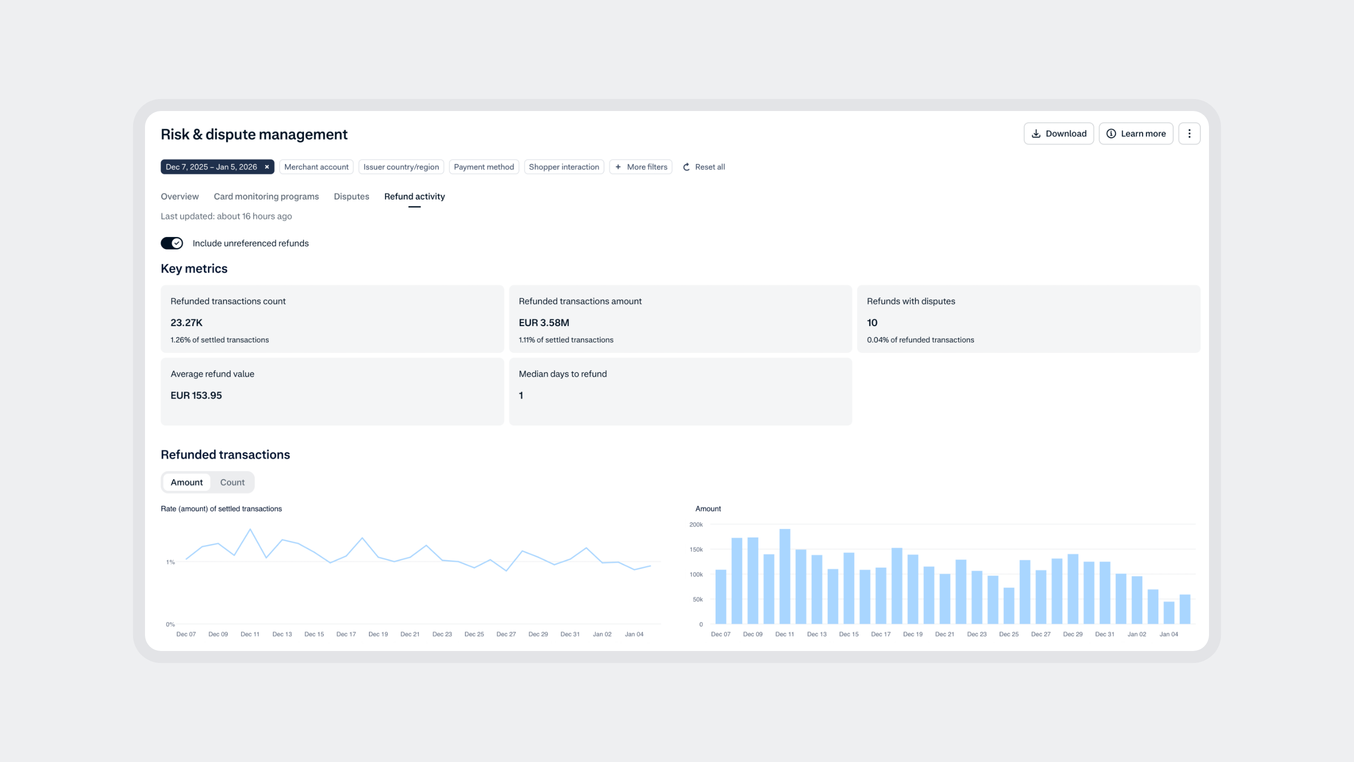
Task: Open the Merchant account filter dropdown
Action: (316, 166)
